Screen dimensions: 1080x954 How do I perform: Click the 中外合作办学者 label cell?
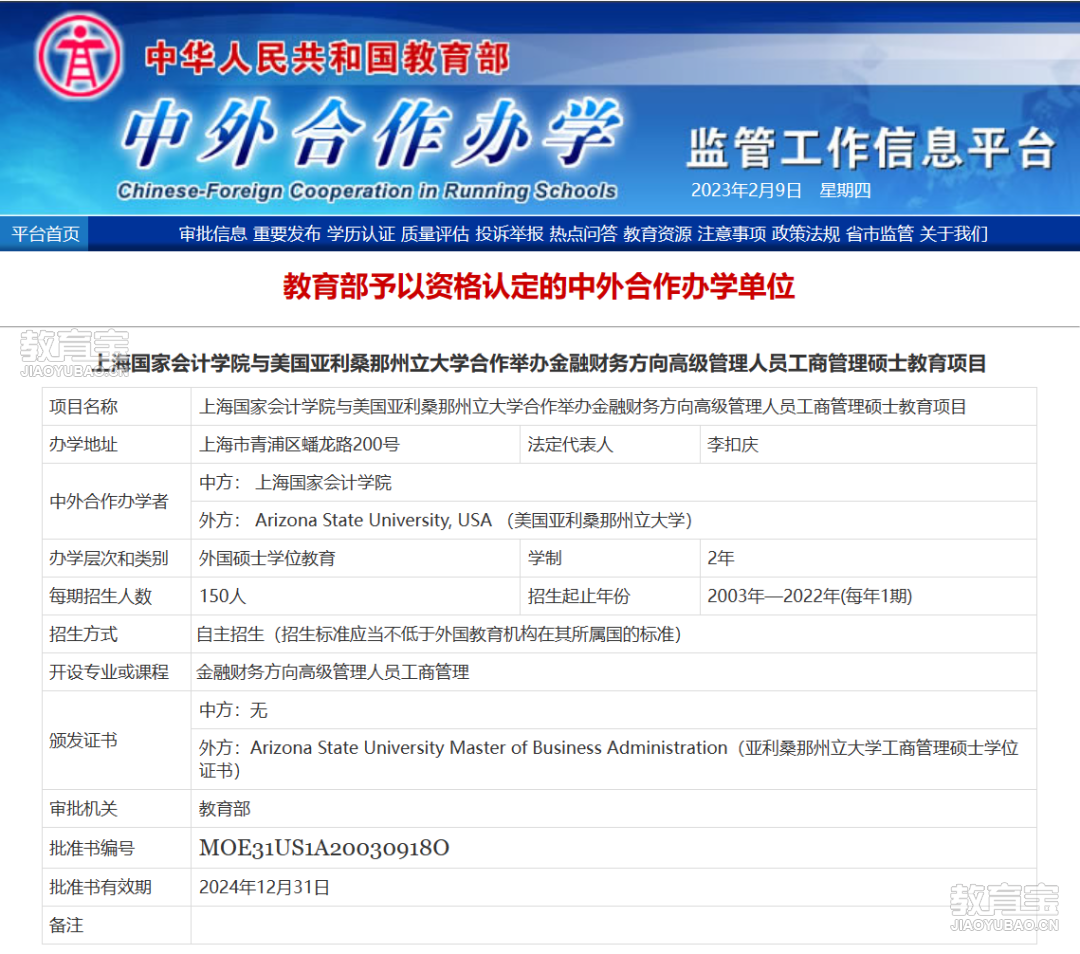click(x=116, y=501)
